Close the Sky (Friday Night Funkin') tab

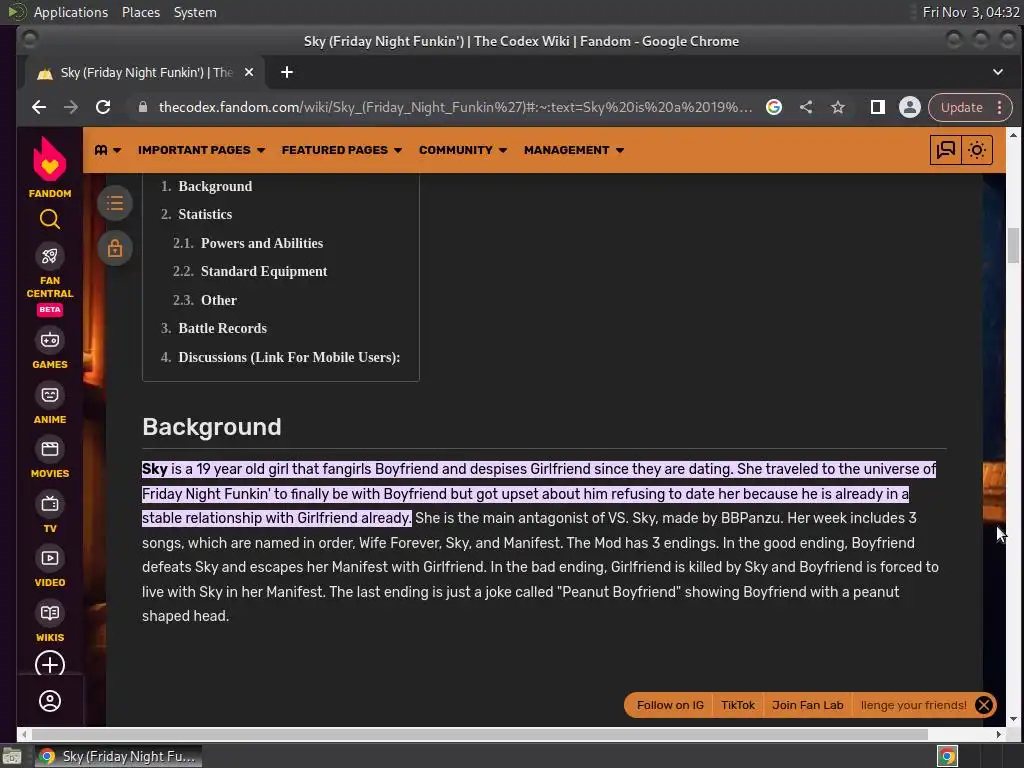249,72
